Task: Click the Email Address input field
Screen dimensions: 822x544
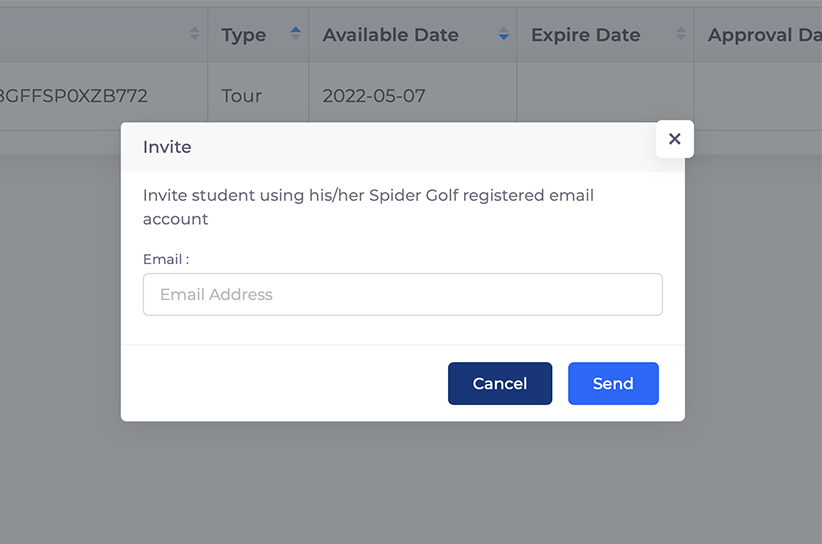Action: (x=402, y=295)
